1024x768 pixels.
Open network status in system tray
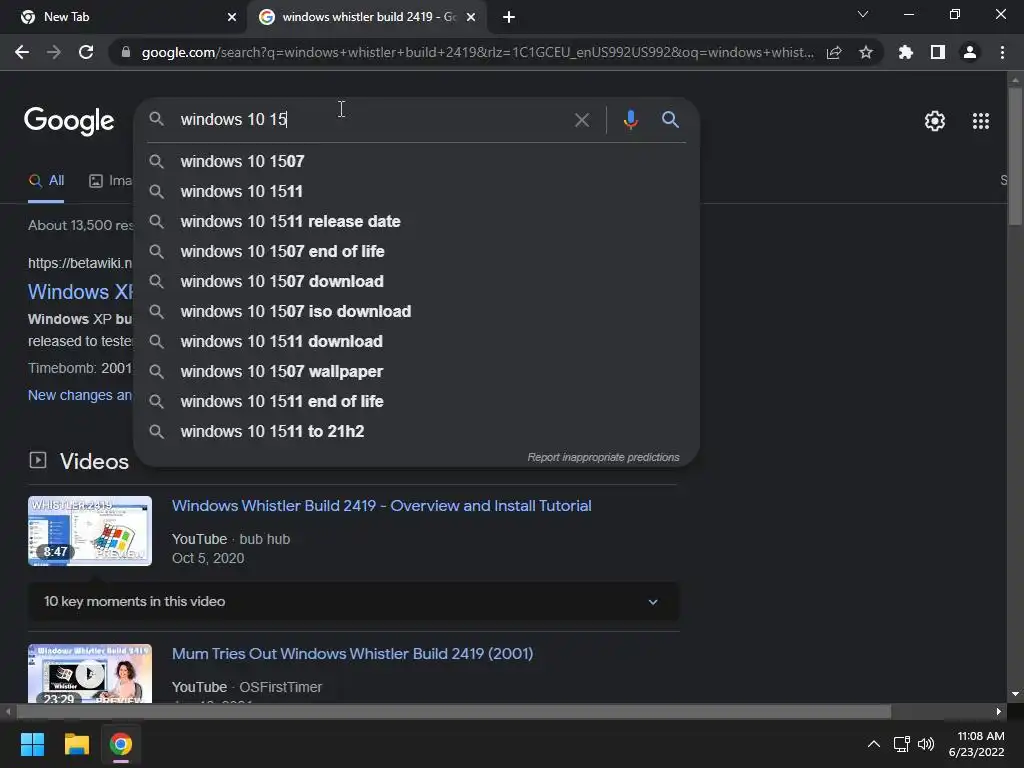click(x=902, y=744)
